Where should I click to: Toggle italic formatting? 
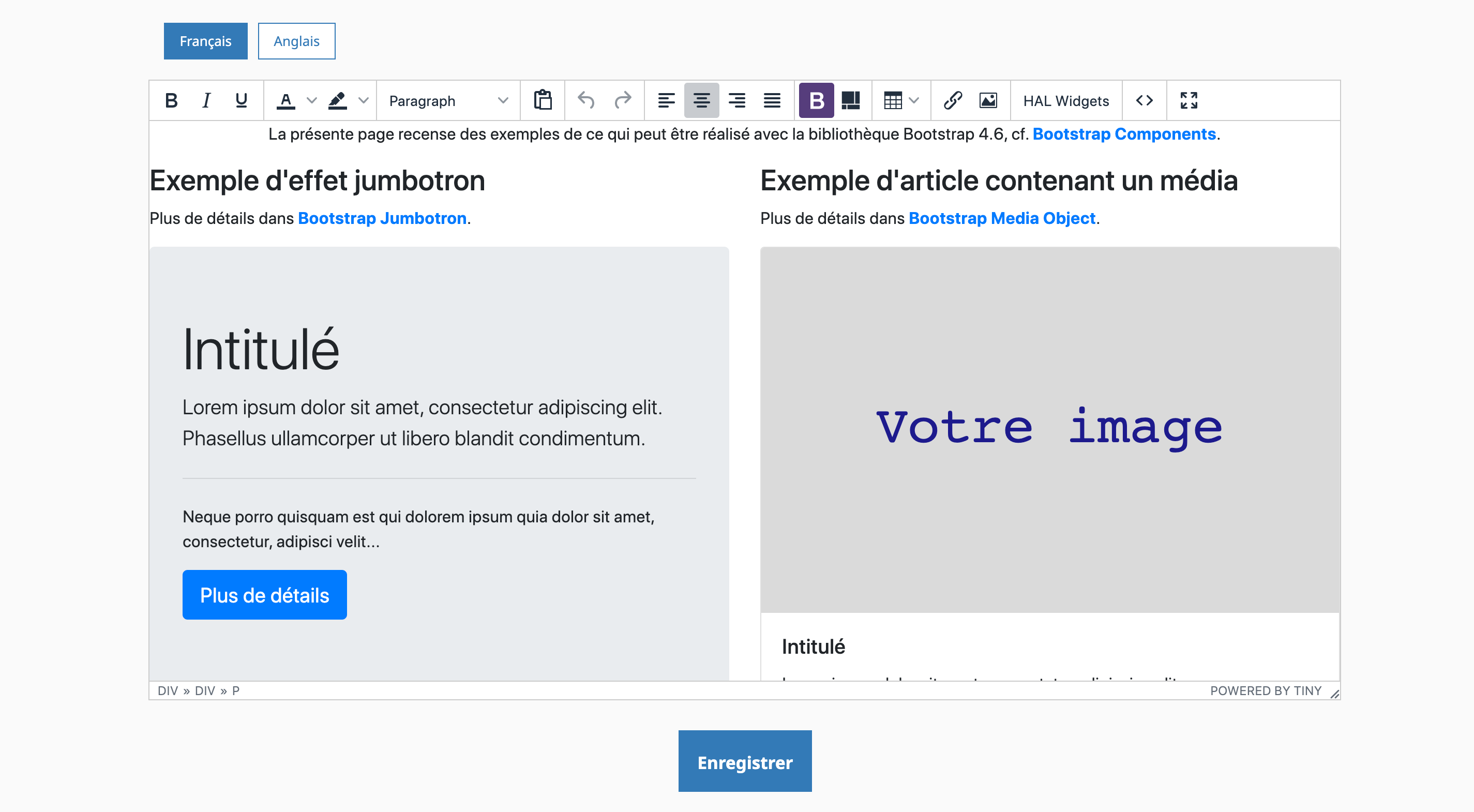(206, 101)
